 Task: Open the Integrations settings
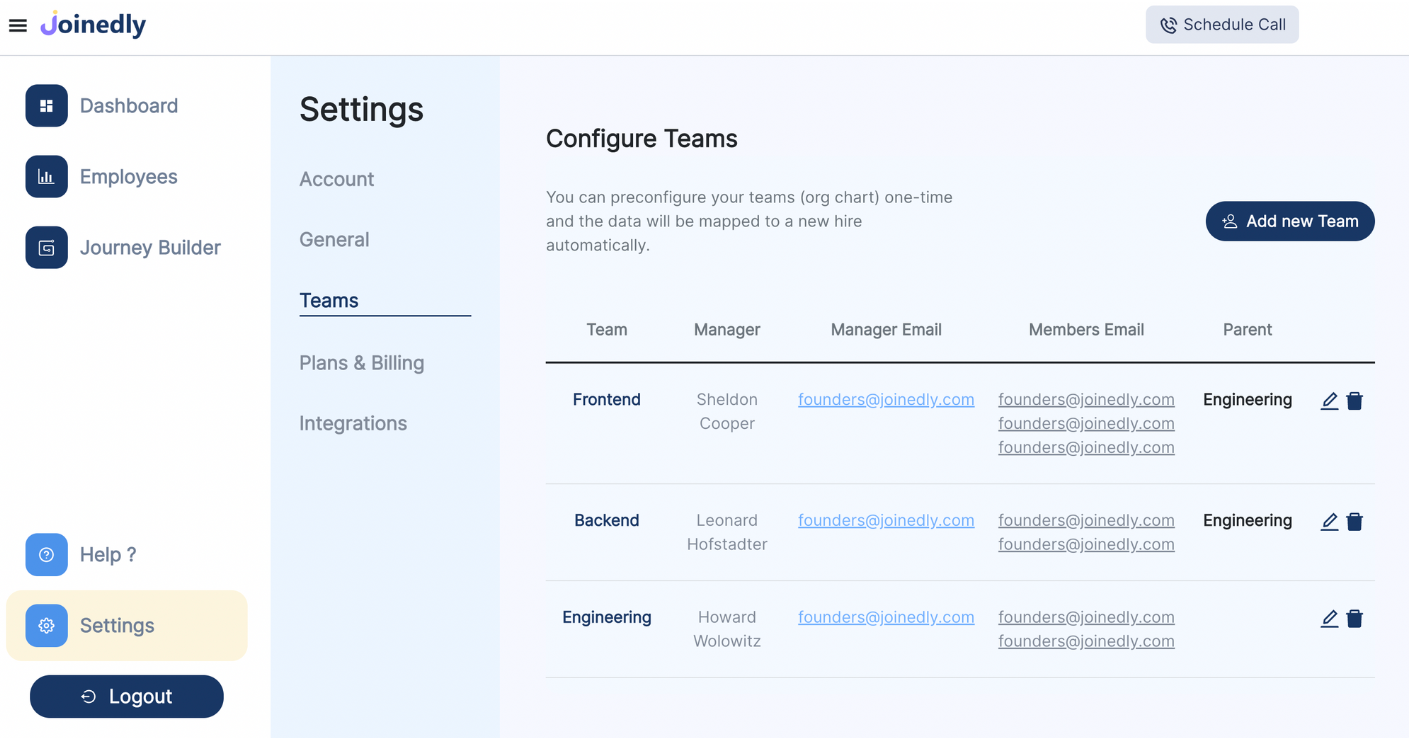click(353, 423)
